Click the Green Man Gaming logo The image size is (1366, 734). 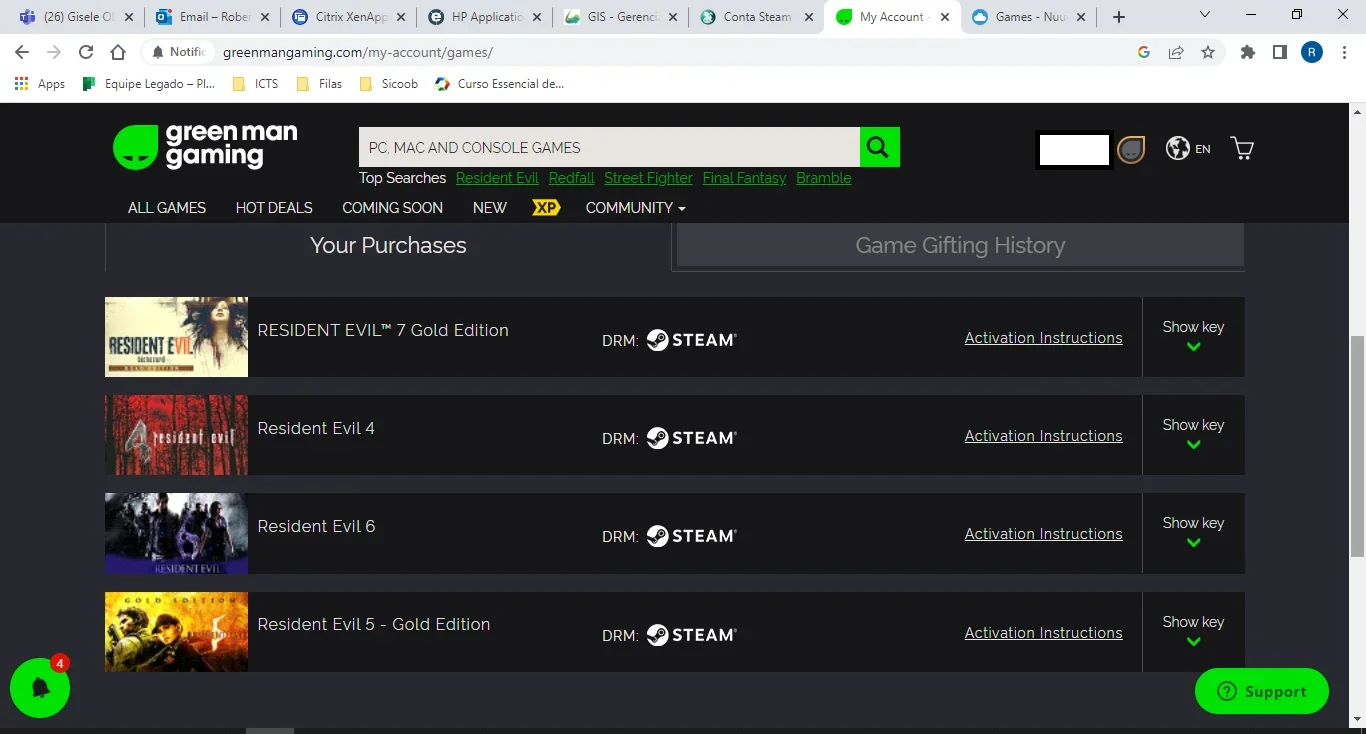[x=205, y=147]
